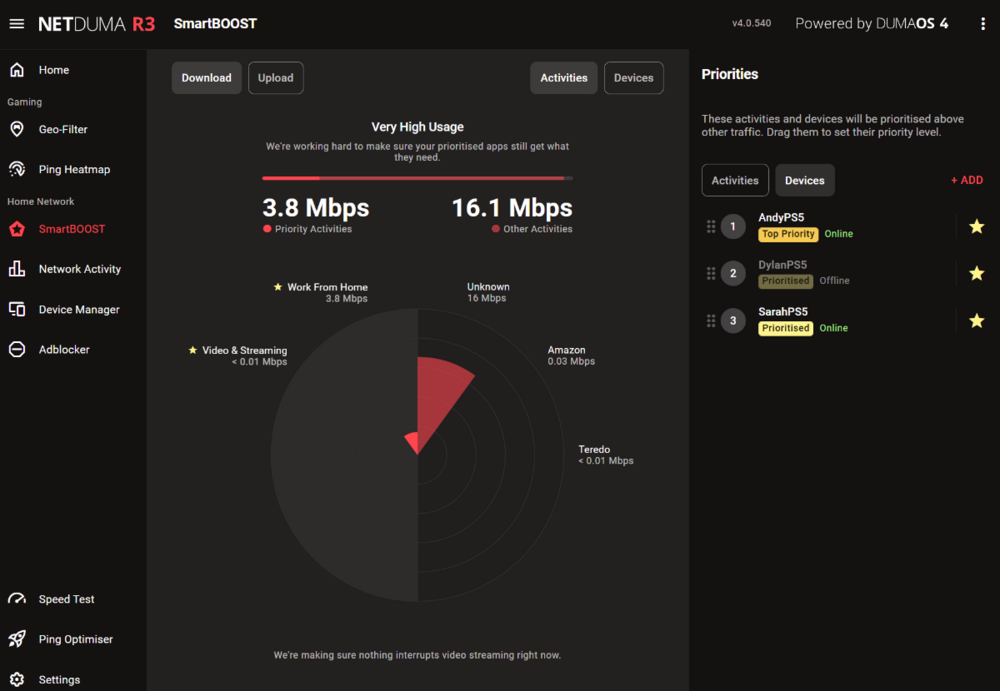The width and height of the screenshot is (1000, 691).
Task: Click the Adblocker circle icon
Action: 17,349
